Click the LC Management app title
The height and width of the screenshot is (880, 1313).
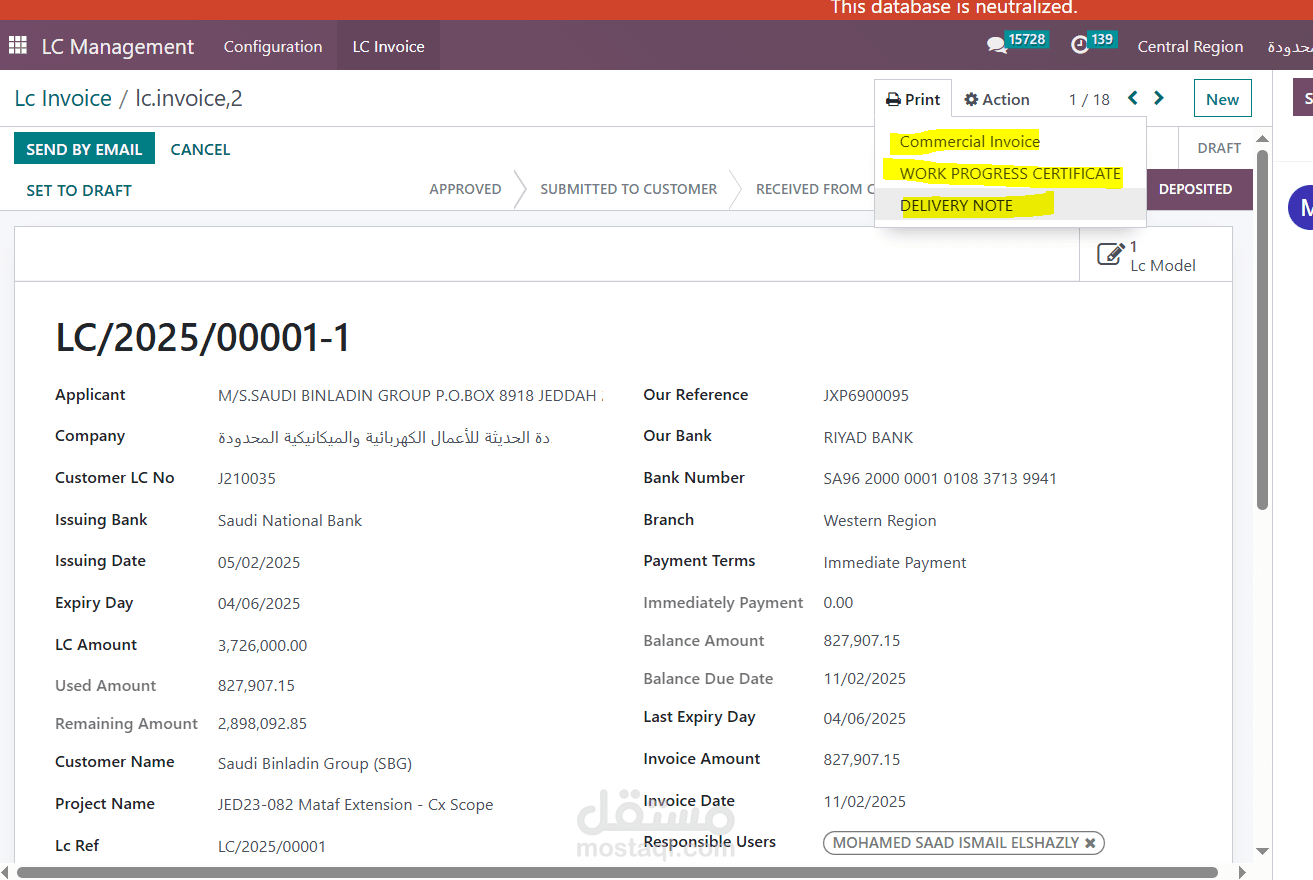coord(118,46)
